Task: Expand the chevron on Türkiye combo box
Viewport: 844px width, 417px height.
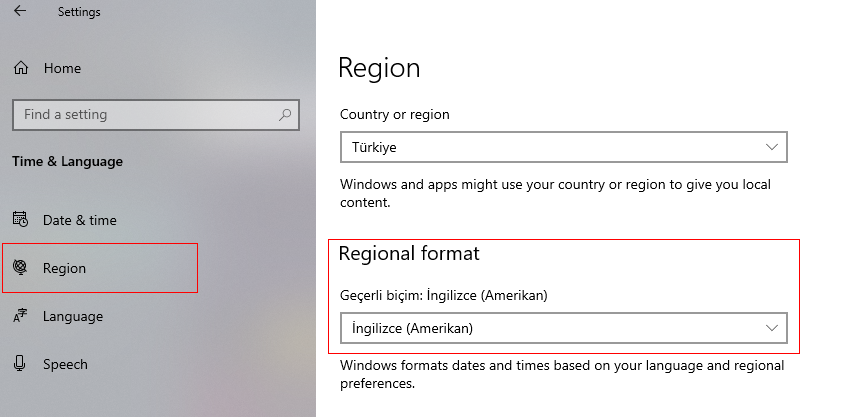Action: point(772,147)
